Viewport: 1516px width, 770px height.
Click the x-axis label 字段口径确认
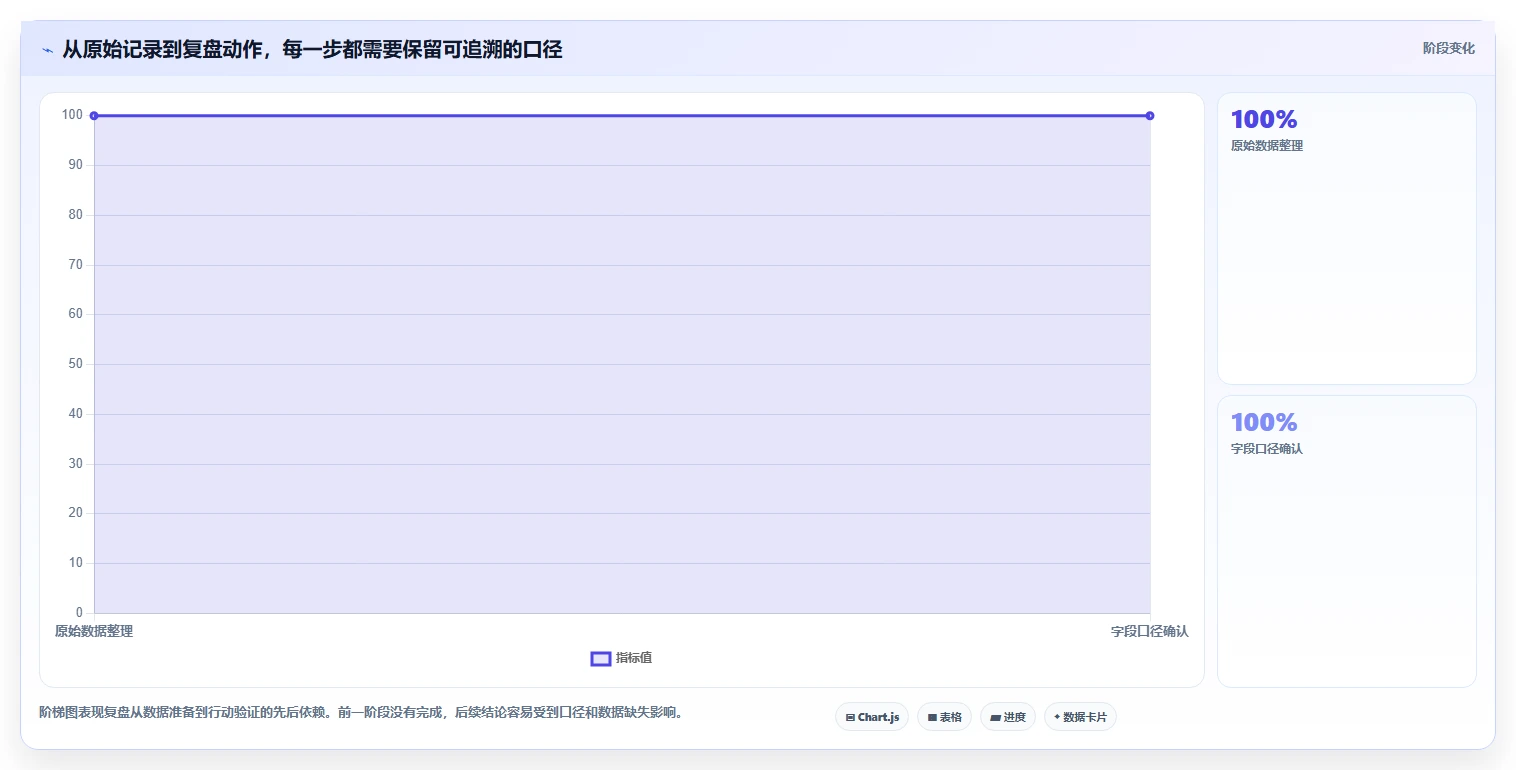pyautogui.click(x=1150, y=632)
